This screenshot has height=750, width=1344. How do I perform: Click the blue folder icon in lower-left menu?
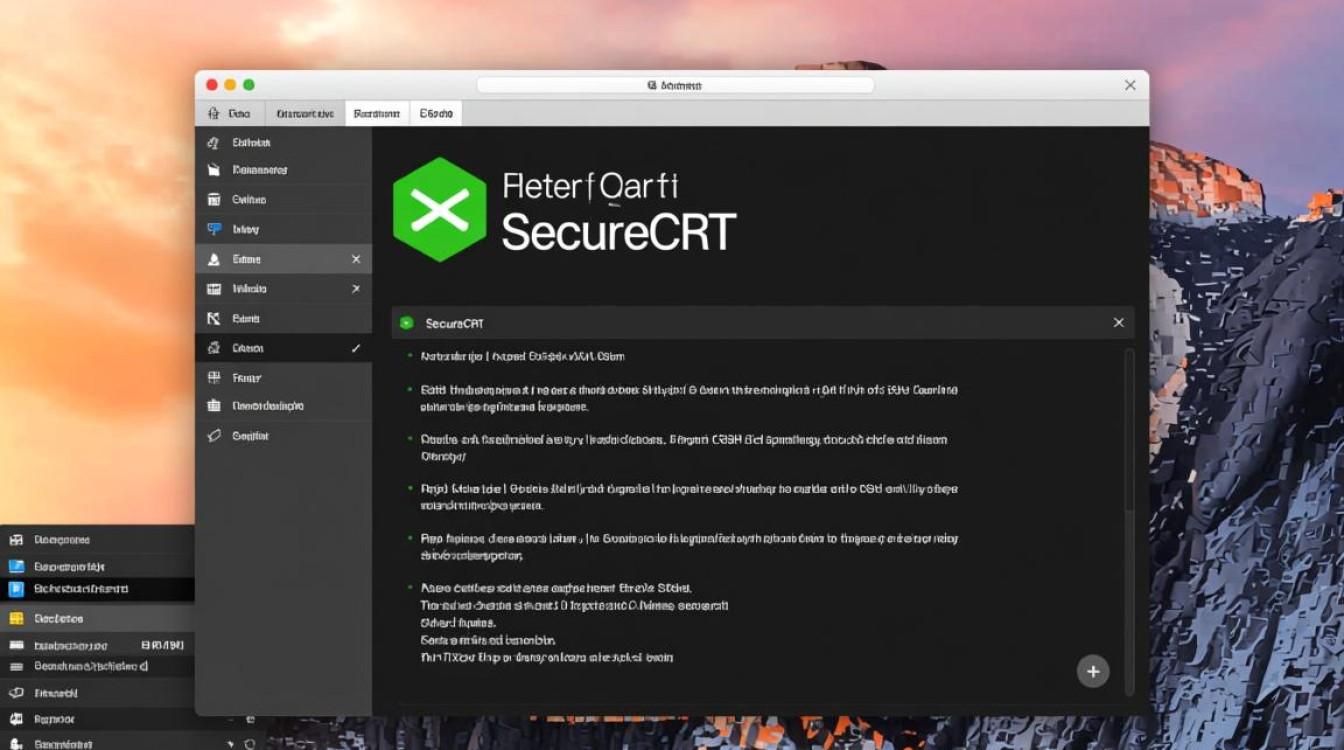15,566
